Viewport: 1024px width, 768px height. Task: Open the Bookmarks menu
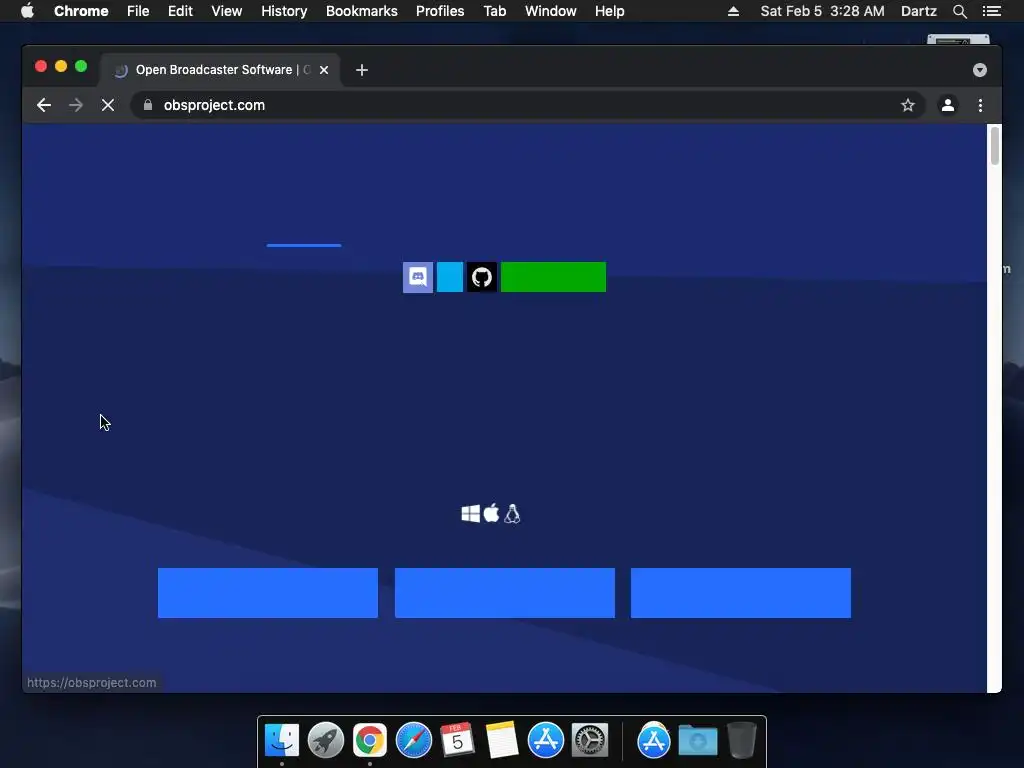362,11
